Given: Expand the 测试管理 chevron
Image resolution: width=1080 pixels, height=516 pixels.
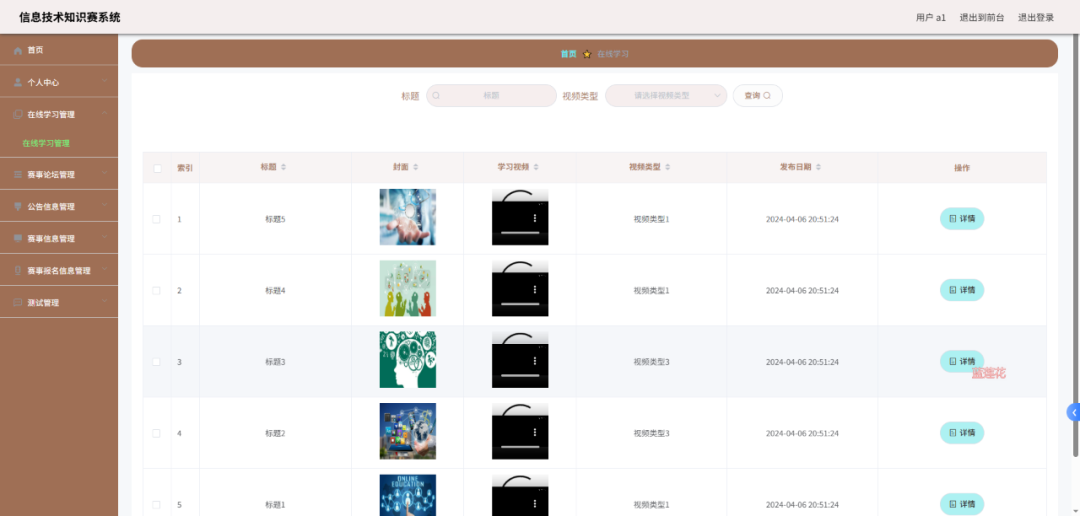Looking at the screenshot, I should (104, 302).
